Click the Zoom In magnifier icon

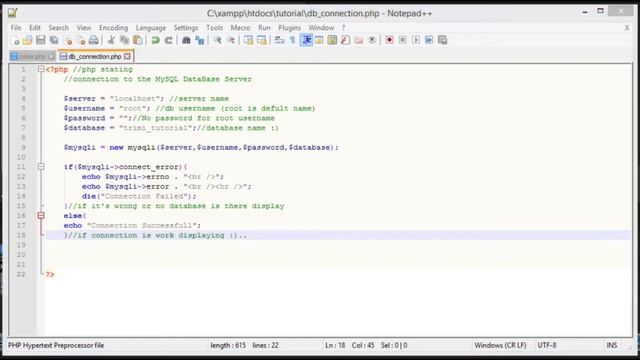coord(217,40)
